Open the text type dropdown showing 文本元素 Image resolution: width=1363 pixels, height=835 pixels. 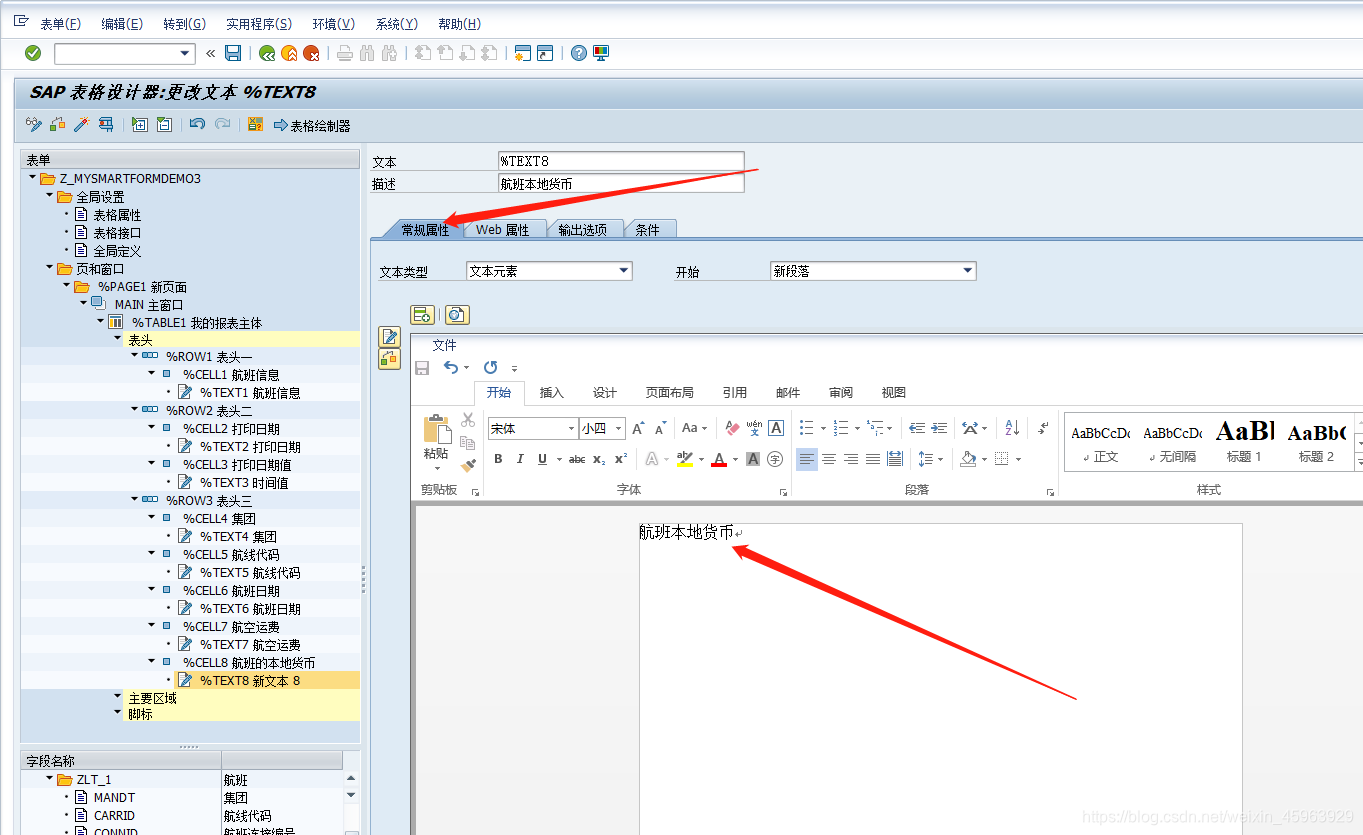click(x=624, y=270)
